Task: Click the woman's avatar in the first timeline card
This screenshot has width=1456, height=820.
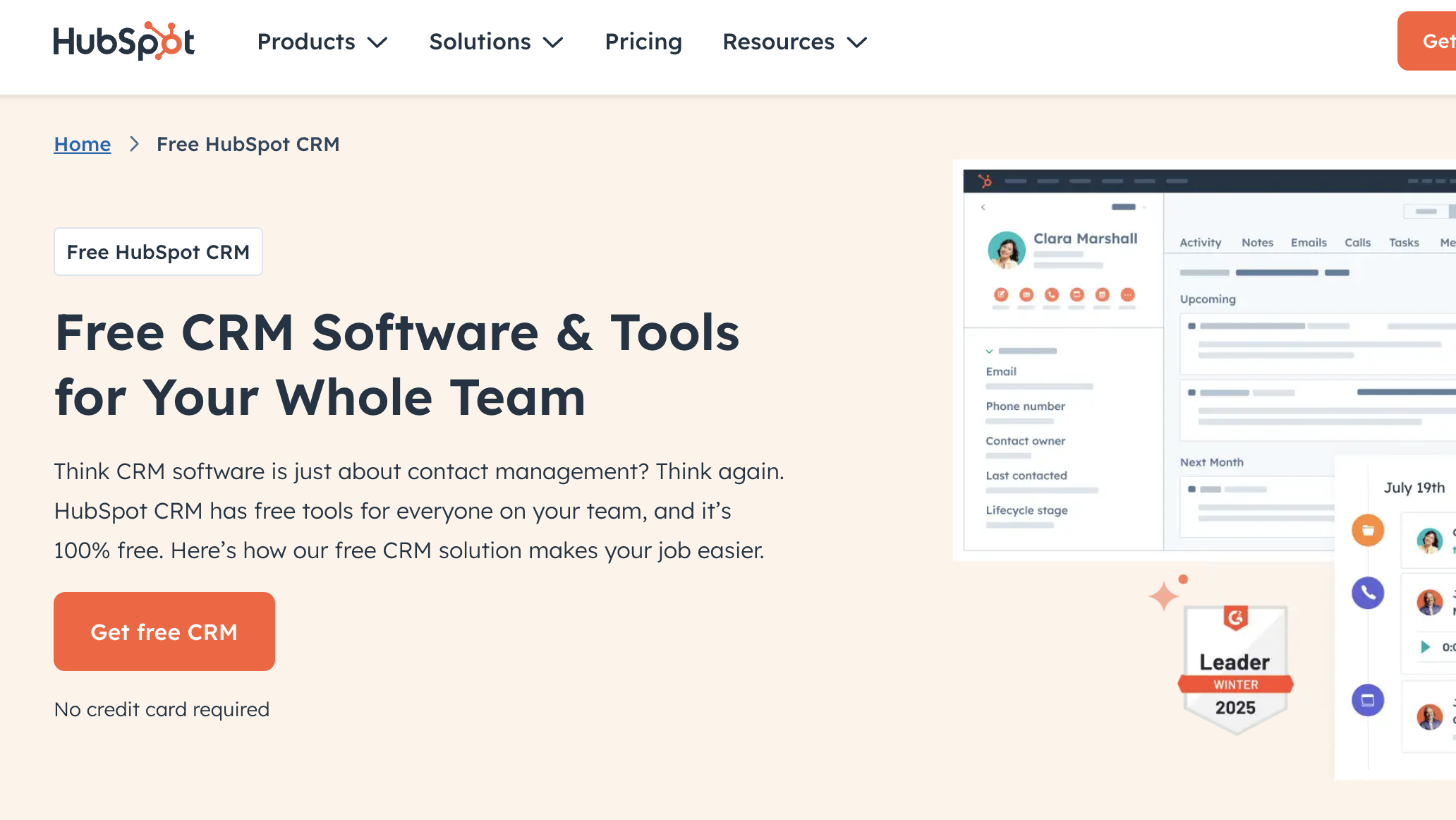Action: tap(1430, 541)
